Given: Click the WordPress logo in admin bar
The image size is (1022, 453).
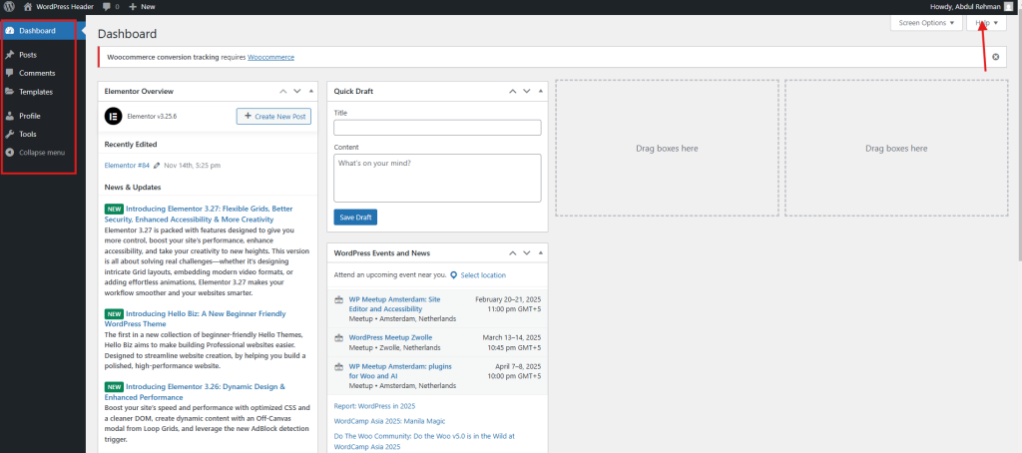Looking at the screenshot, I should pyautogui.click(x=10, y=6).
